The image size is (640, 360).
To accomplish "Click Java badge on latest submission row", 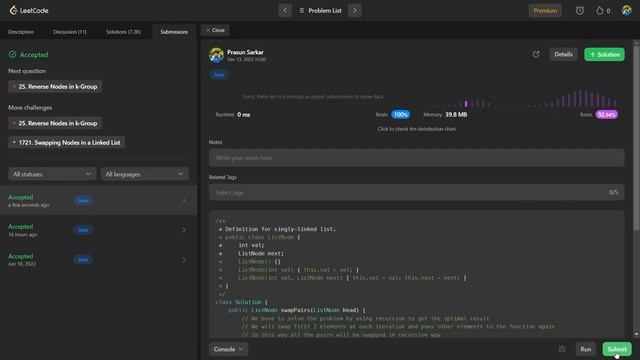I will pyautogui.click(x=83, y=200).
